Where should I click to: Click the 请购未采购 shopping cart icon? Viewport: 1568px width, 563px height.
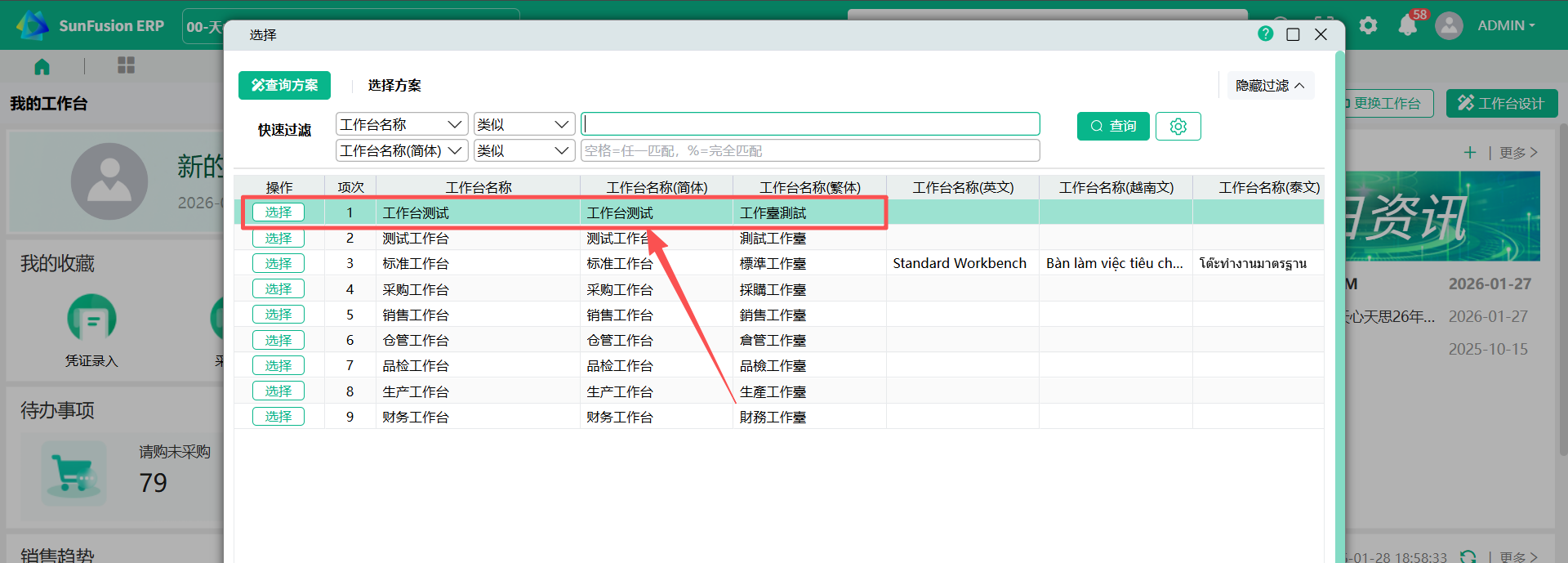pyautogui.click(x=73, y=473)
